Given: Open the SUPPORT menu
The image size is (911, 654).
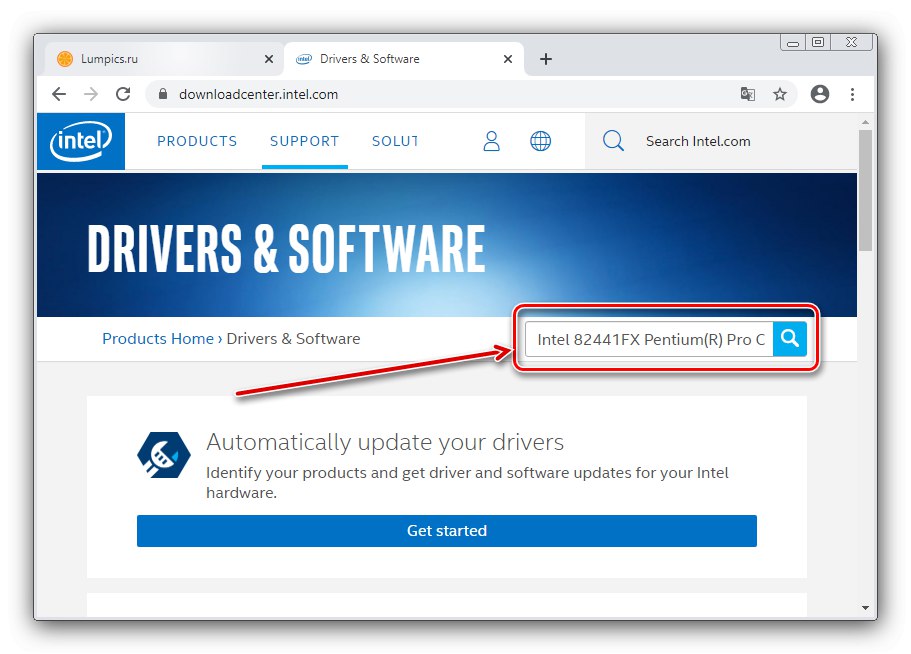Looking at the screenshot, I should (x=304, y=141).
